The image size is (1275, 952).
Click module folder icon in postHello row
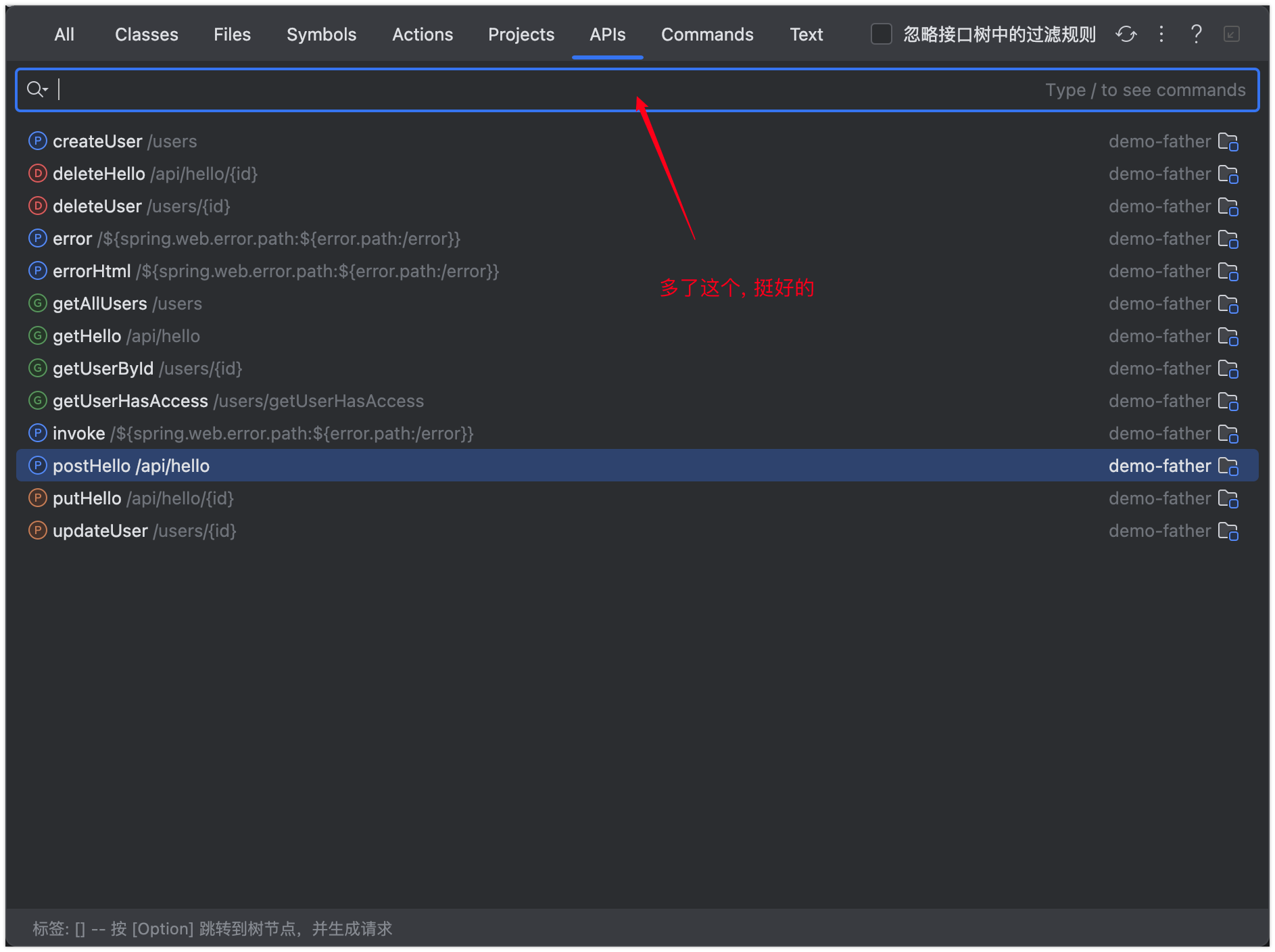click(1228, 467)
